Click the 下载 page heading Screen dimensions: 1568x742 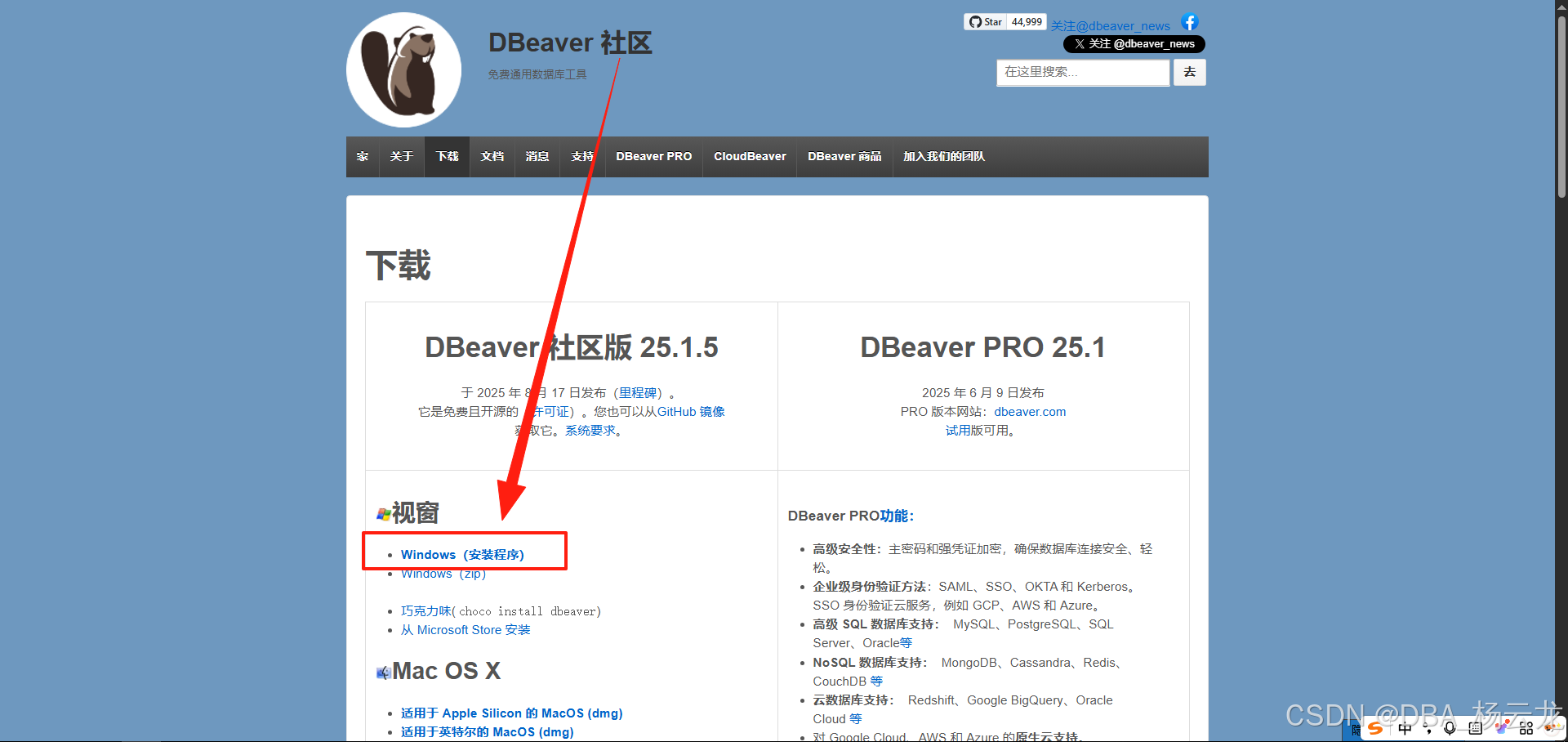click(398, 266)
